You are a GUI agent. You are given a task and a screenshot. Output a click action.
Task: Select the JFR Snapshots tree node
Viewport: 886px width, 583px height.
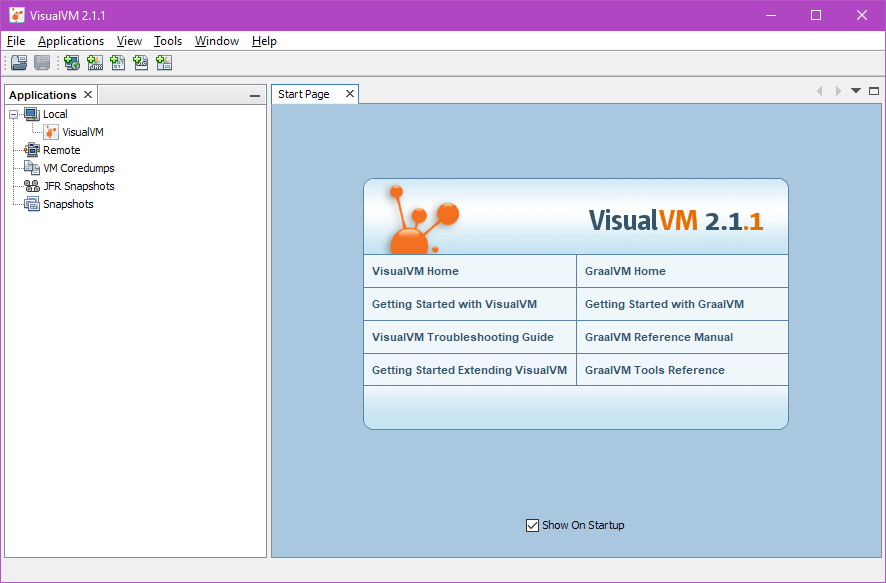click(78, 186)
